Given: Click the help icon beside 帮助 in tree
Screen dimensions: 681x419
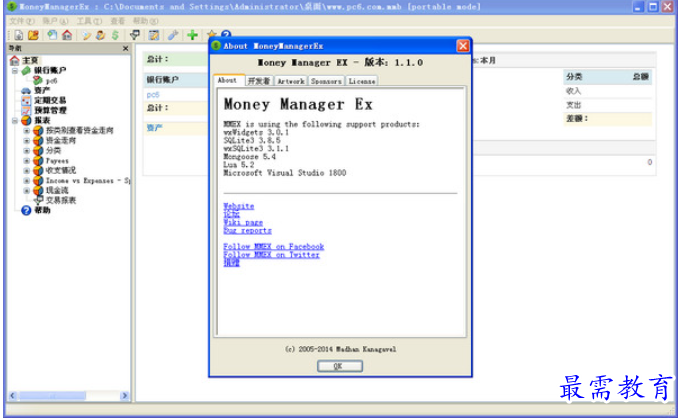Looking at the screenshot, I should (26, 211).
